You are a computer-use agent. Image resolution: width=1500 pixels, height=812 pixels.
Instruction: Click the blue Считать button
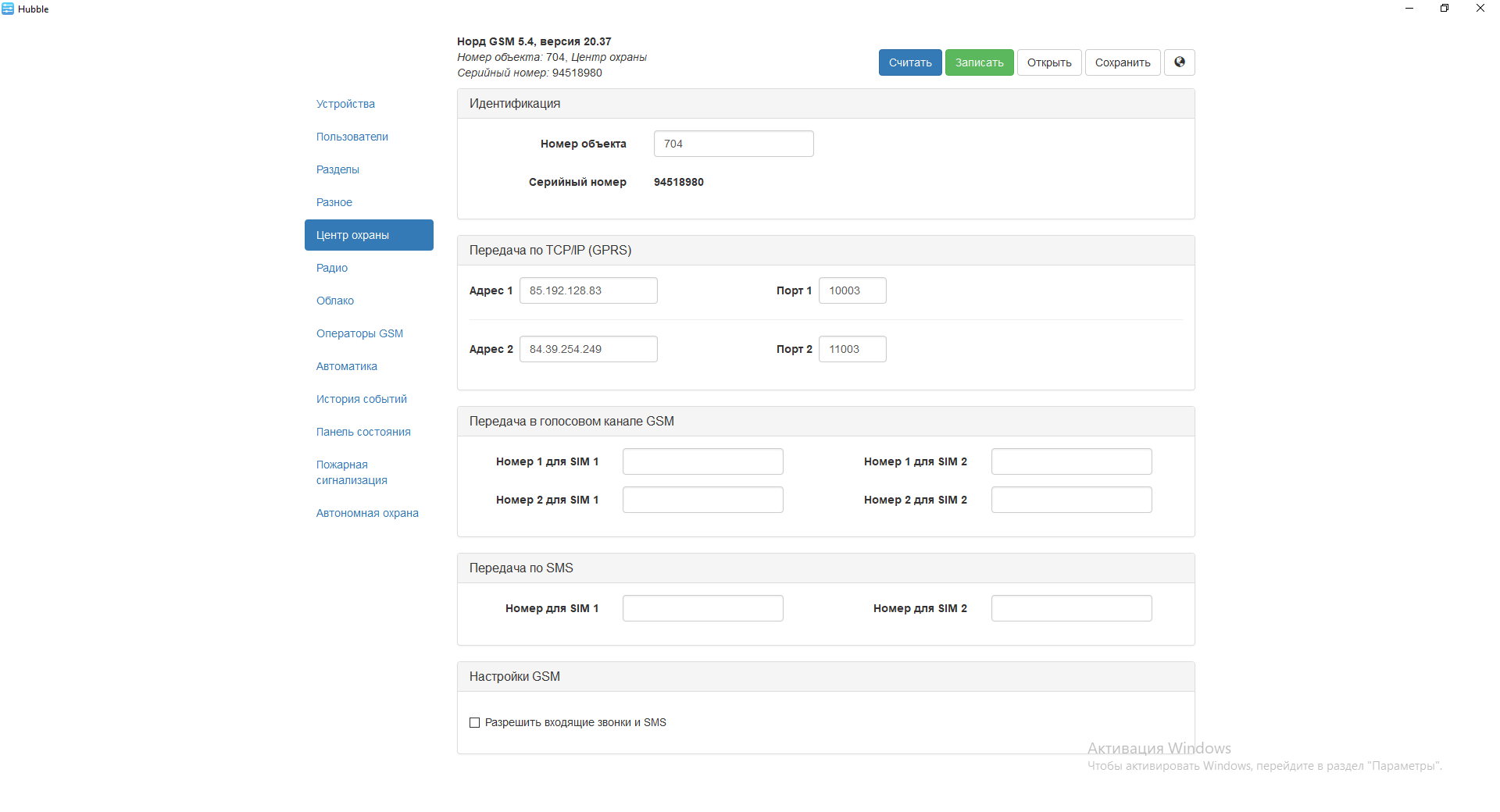pyautogui.click(x=910, y=62)
